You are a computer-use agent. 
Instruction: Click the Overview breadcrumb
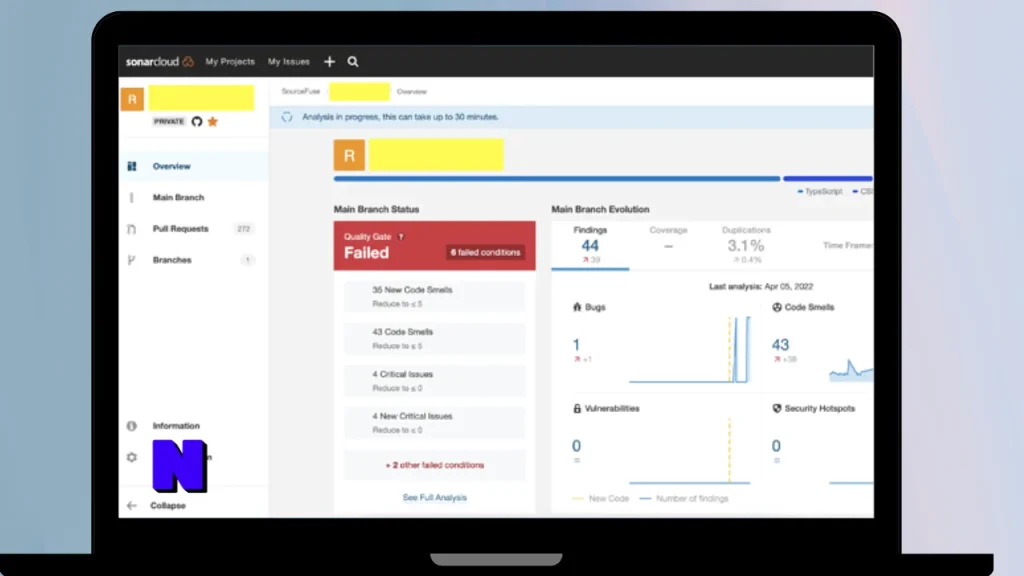(411, 91)
